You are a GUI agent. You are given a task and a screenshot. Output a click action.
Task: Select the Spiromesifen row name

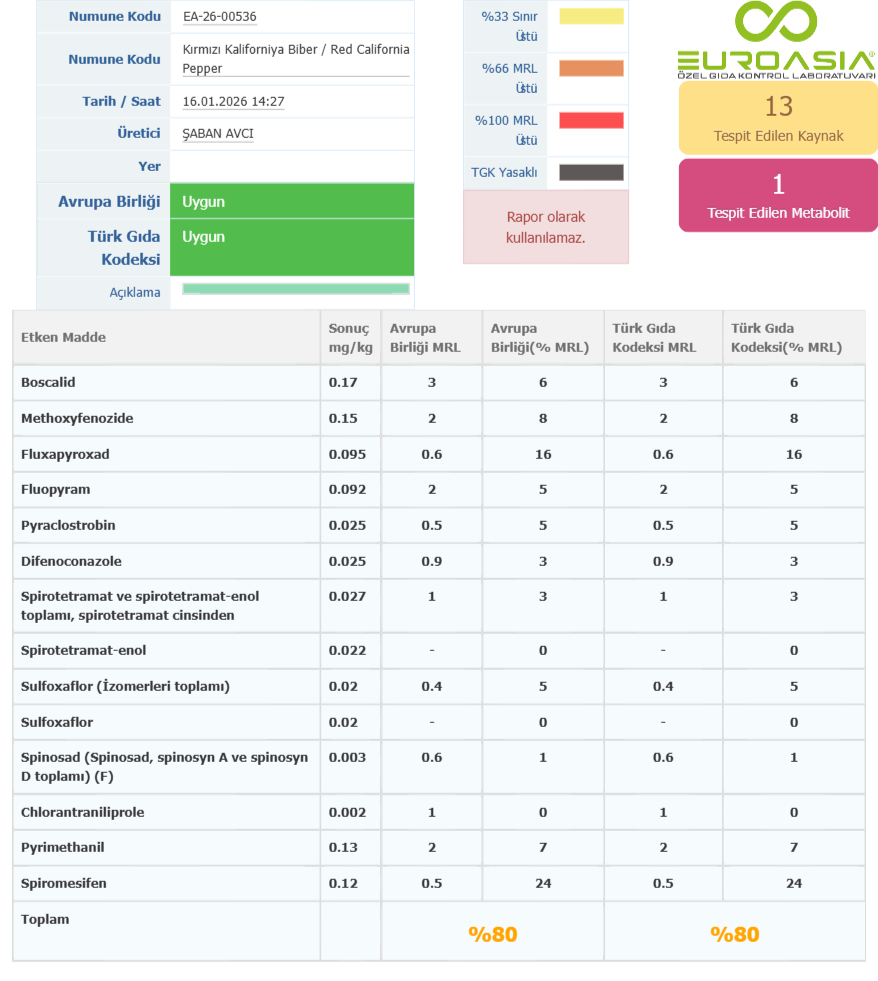coord(63,884)
